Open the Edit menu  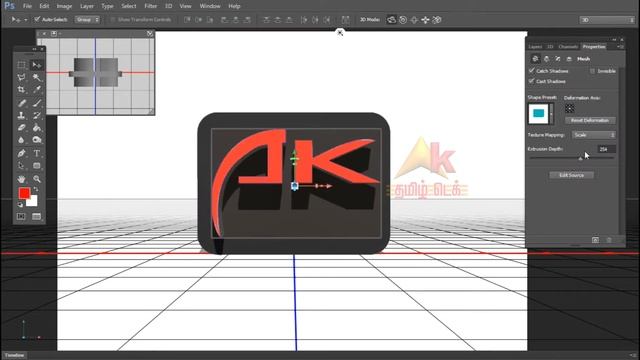[x=44, y=6]
